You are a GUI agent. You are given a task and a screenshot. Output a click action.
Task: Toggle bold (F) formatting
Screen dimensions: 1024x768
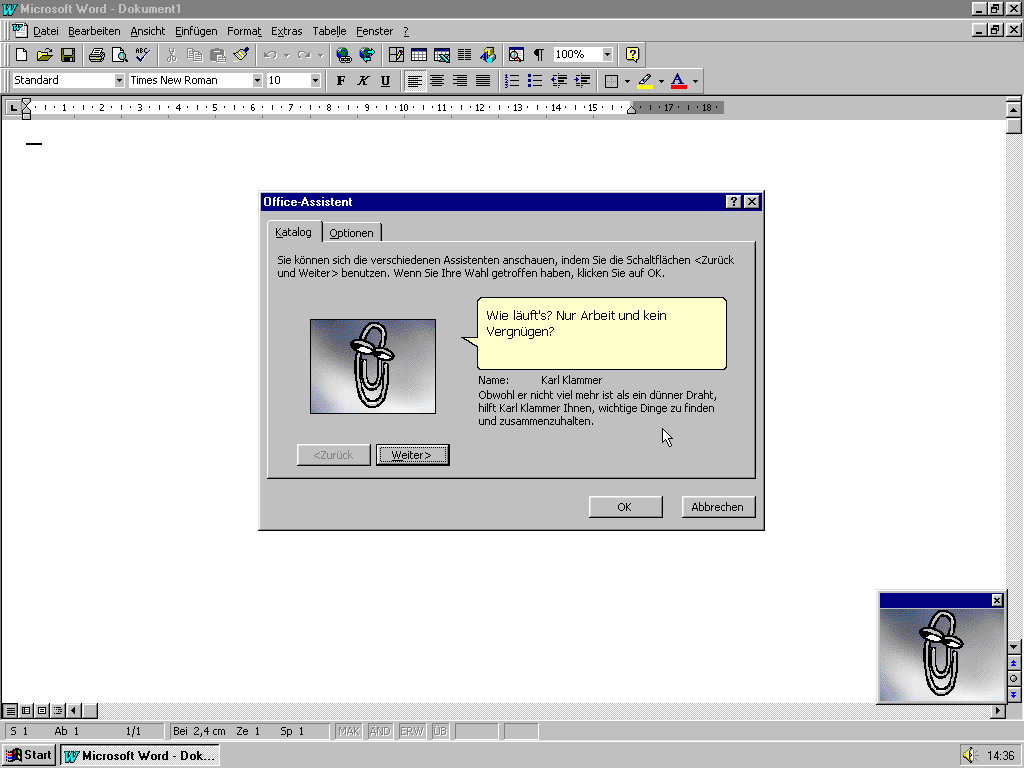click(340, 80)
